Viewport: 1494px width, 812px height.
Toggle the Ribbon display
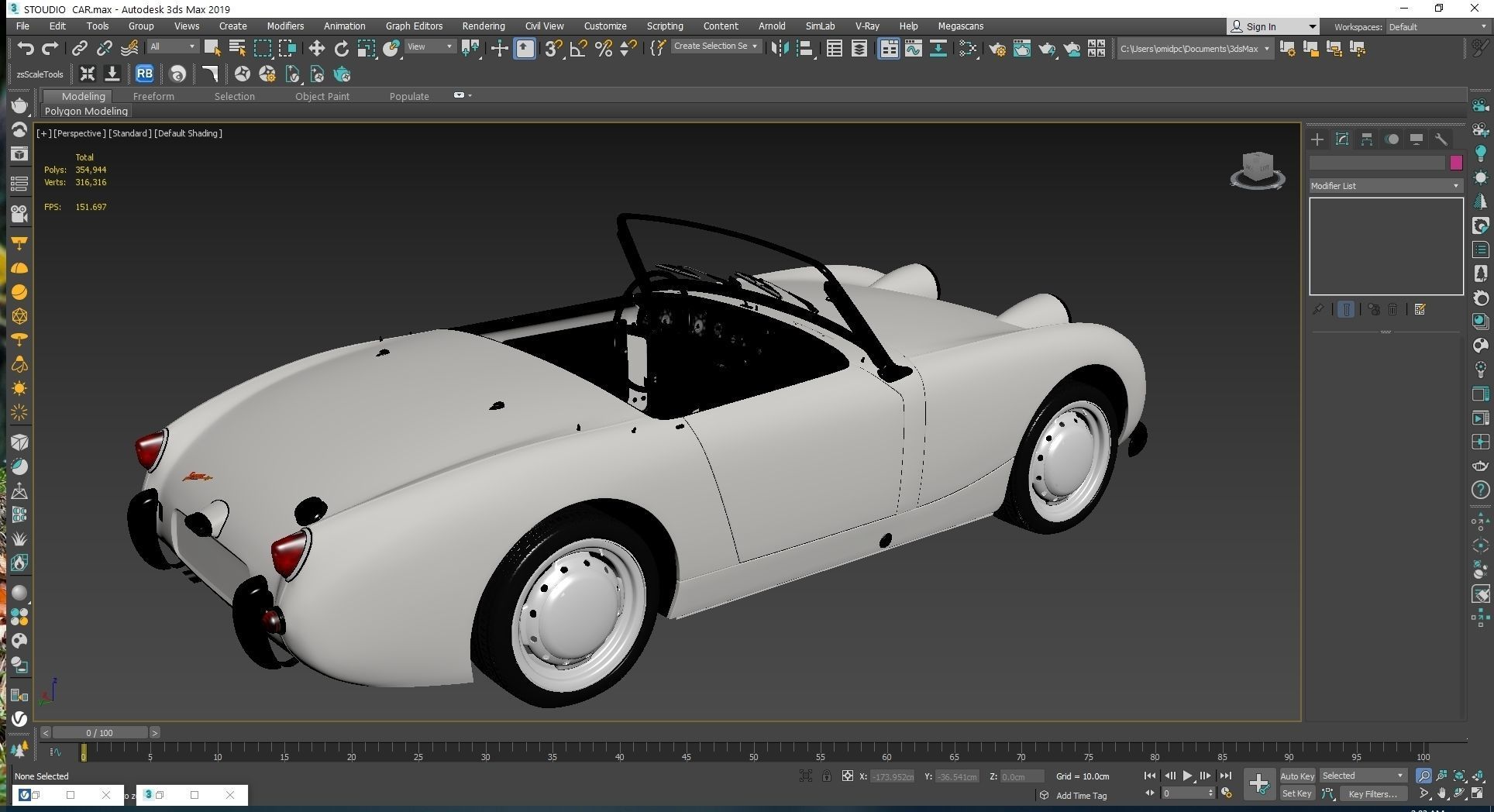[889, 49]
